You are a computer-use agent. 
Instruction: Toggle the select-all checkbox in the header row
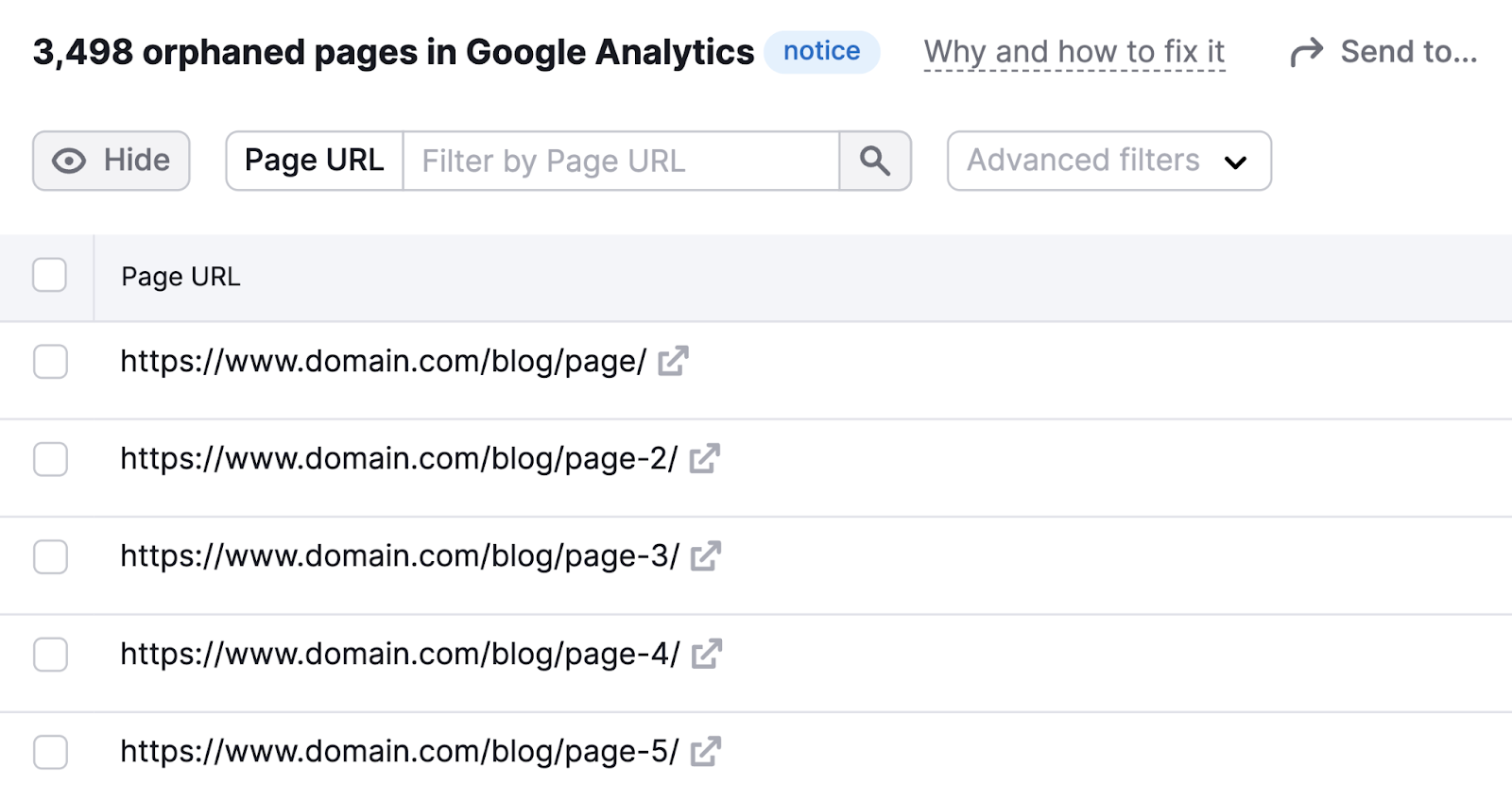(x=49, y=275)
